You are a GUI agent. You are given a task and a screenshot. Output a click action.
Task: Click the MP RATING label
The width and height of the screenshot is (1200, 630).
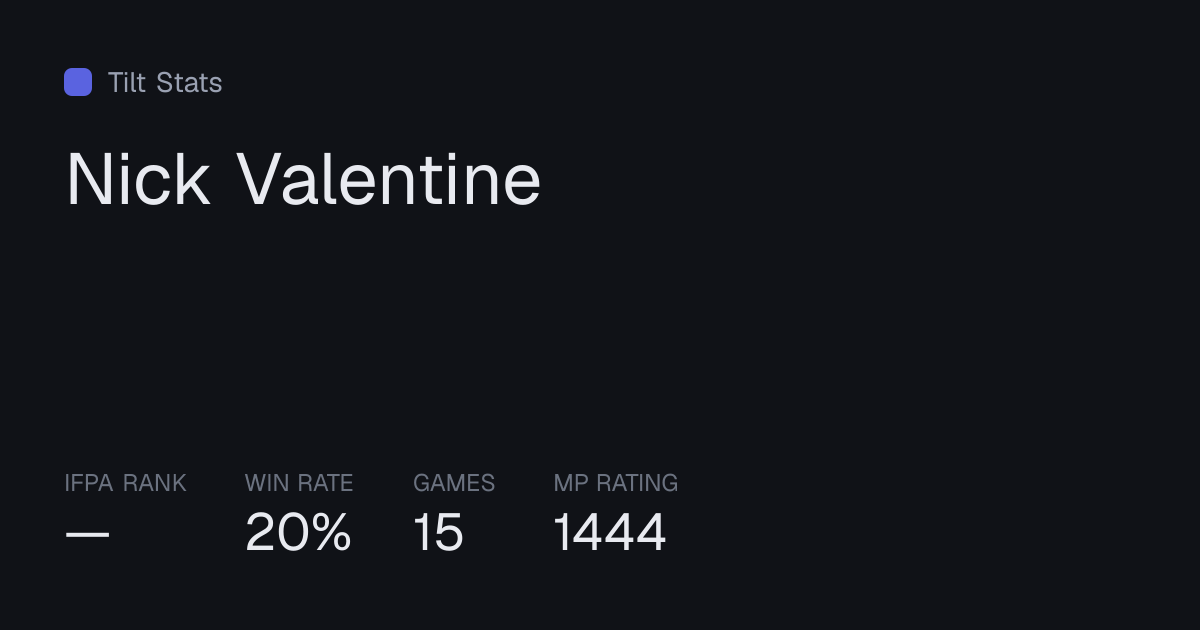[x=616, y=483]
